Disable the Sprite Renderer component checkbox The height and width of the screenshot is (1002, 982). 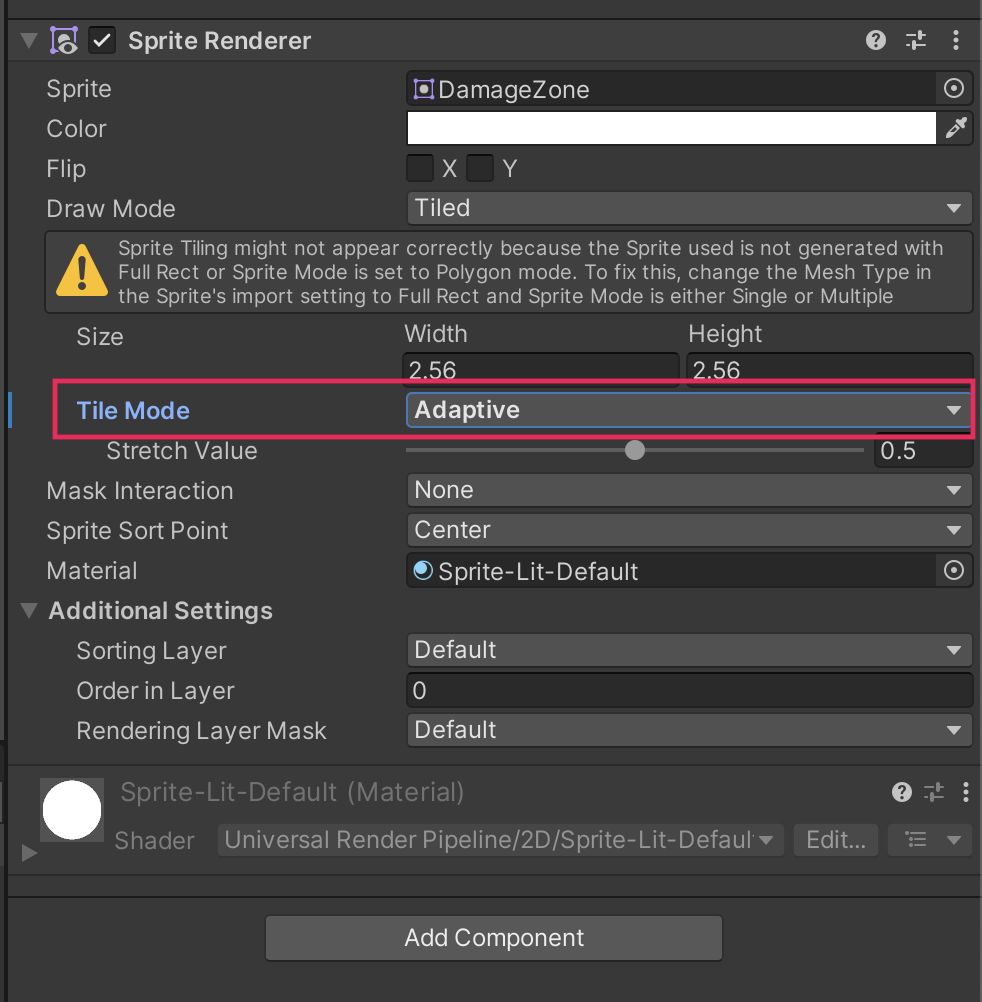point(102,41)
